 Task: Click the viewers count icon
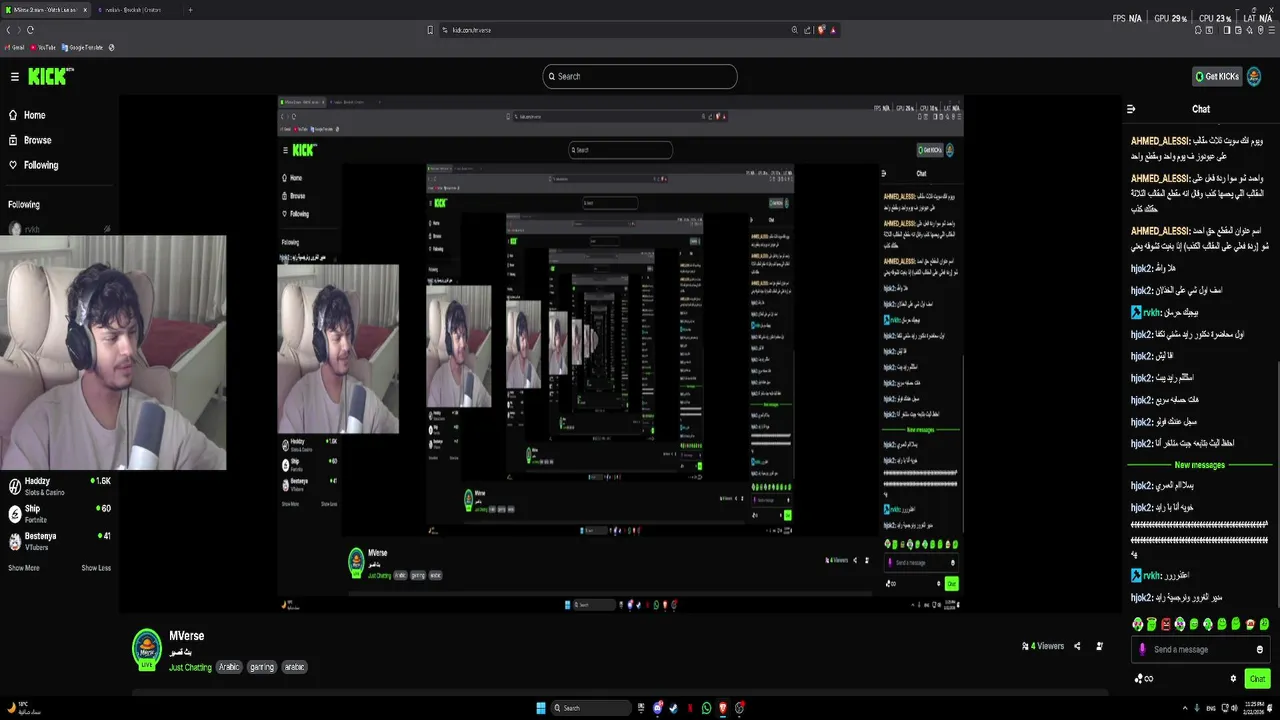pyautogui.click(x=1025, y=646)
